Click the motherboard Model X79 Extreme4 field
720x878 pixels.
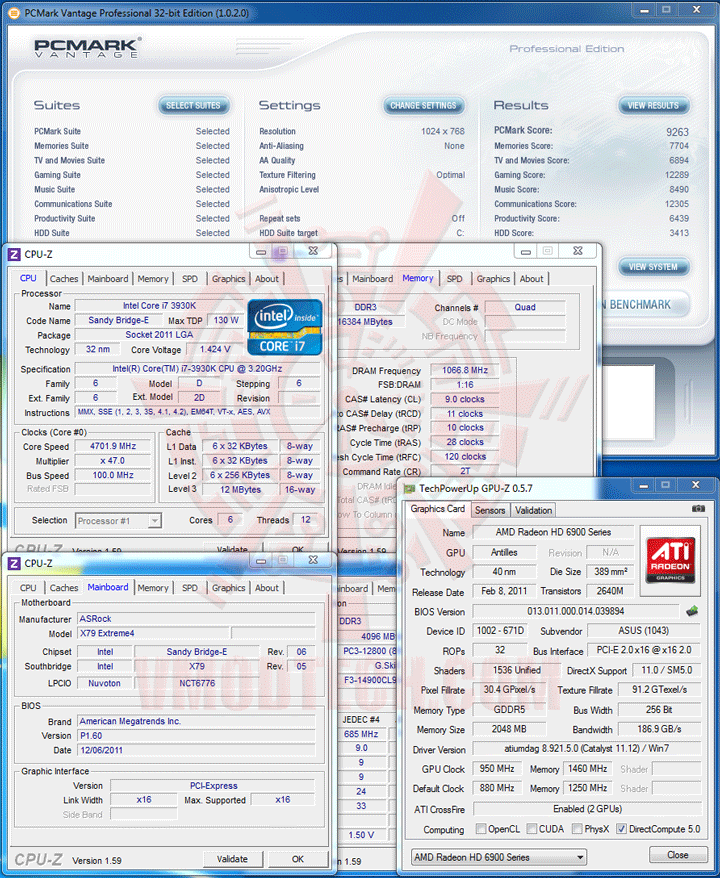click(x=154, y=633)
